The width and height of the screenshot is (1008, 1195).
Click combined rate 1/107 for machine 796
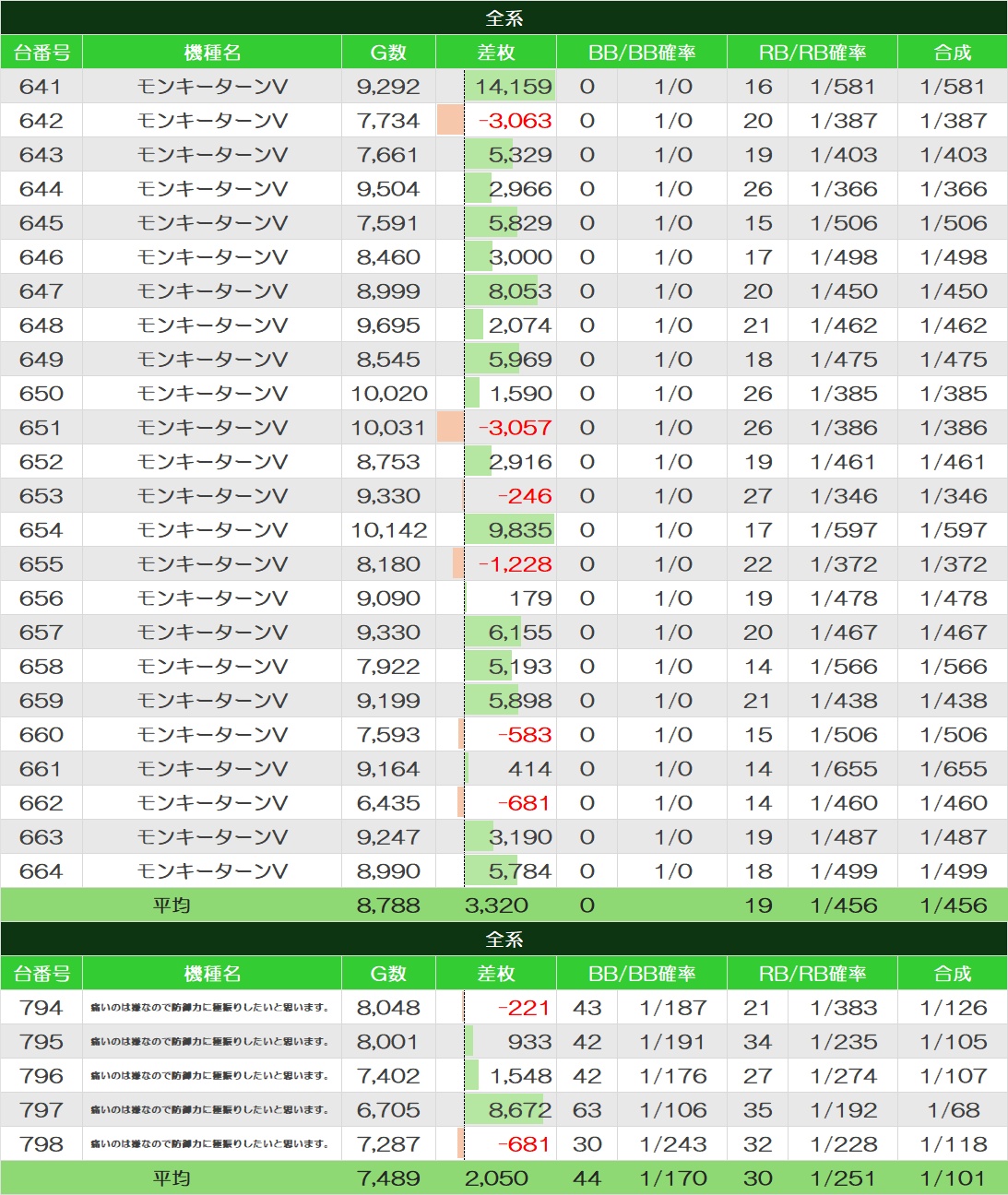(x=953, y=1076)
